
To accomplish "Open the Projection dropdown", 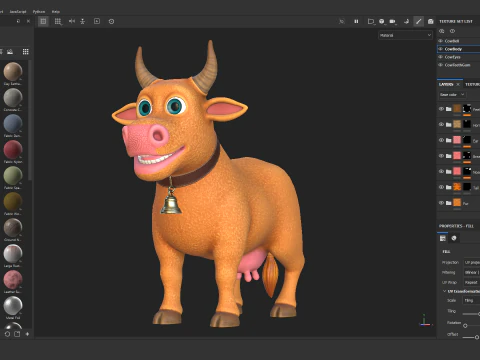I will [x=472, y=263].
